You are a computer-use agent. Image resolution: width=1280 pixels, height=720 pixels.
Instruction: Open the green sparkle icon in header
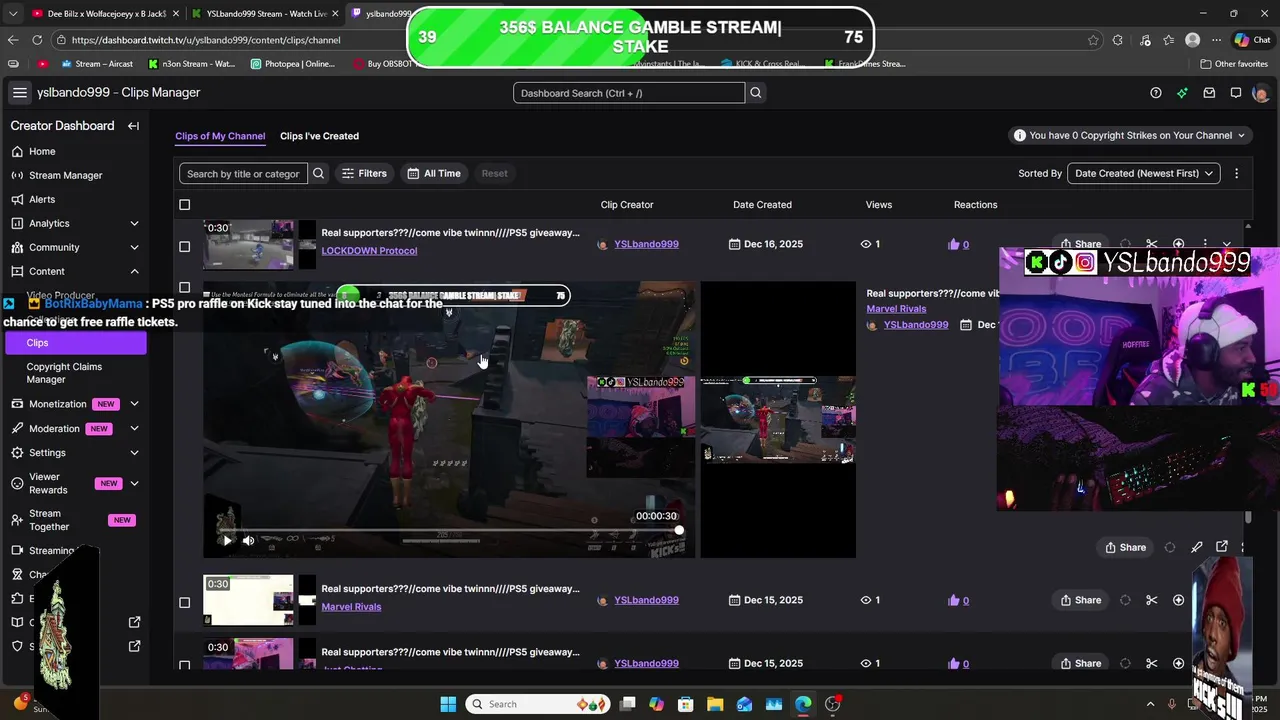point(1182,93)
